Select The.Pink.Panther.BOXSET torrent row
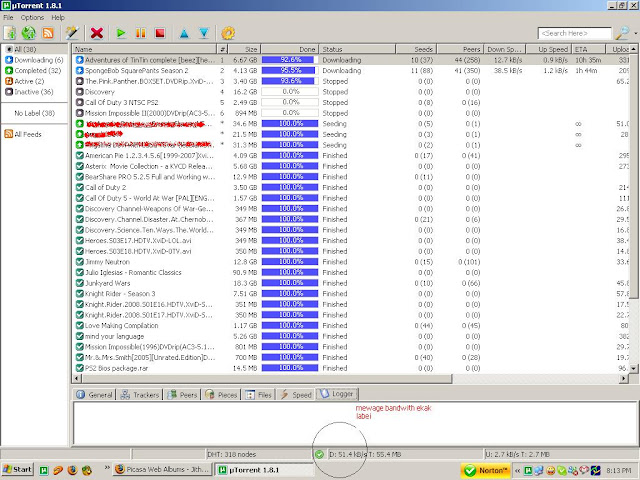The width and height of the screenshot is (640, 480). click(350, 81)
